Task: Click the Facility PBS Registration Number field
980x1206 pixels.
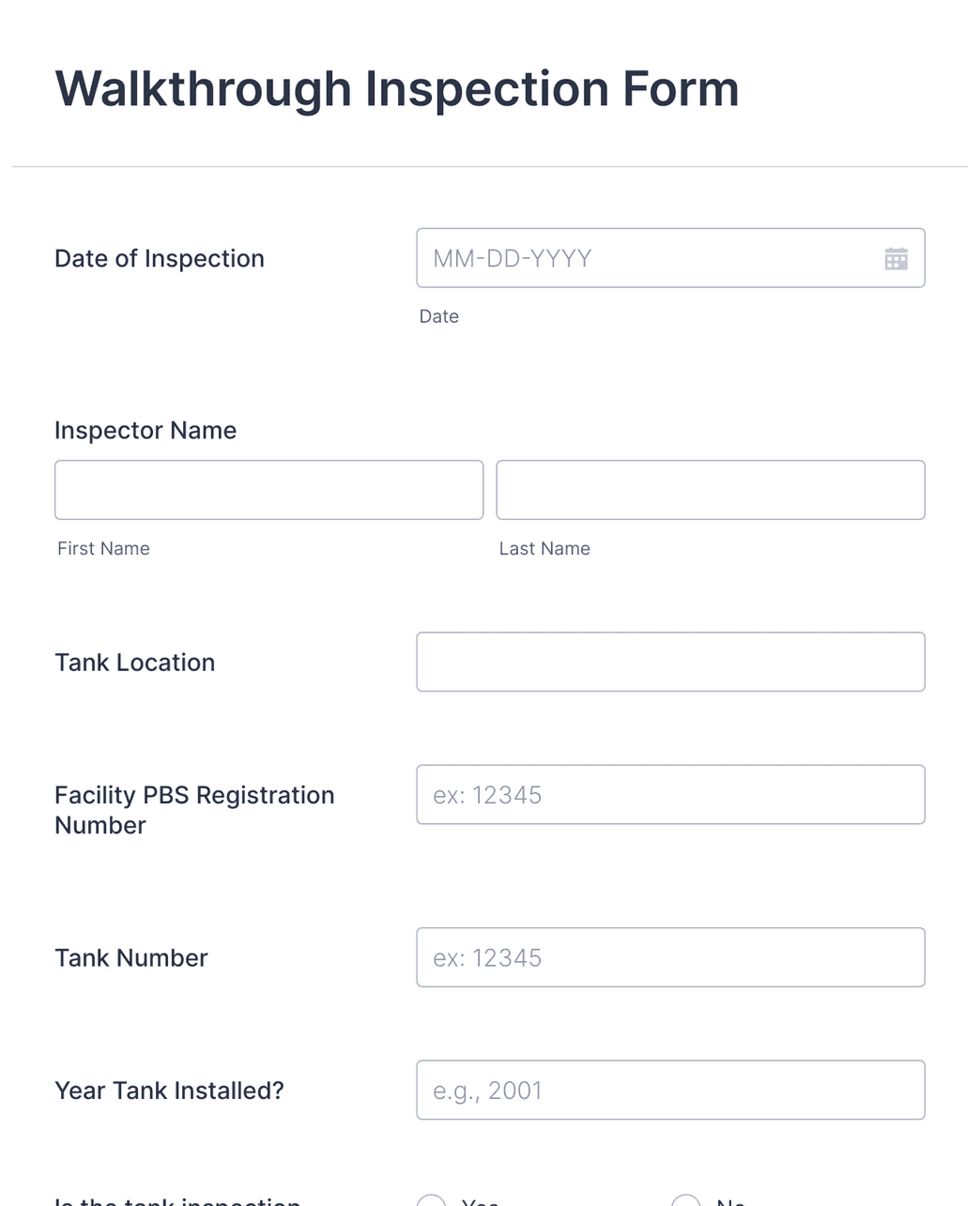Action: 670,794
